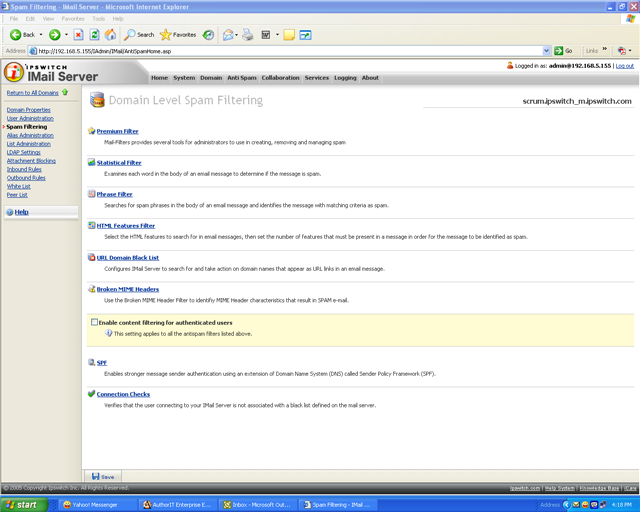Viewport: 640px width, 512px height.
Task: Open the Edit icon dropdown arrow
Action: tap(277, 35)
